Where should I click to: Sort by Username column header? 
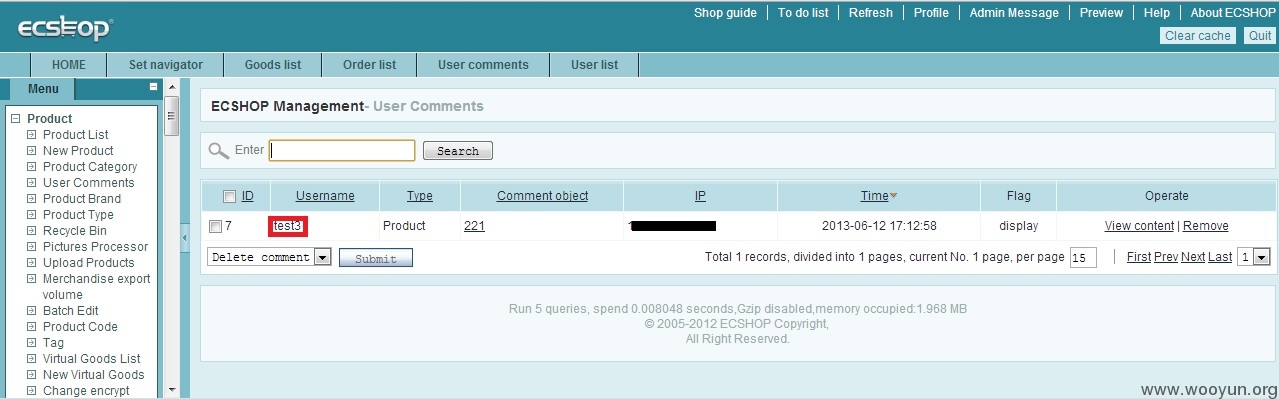[x=325, y=196]
